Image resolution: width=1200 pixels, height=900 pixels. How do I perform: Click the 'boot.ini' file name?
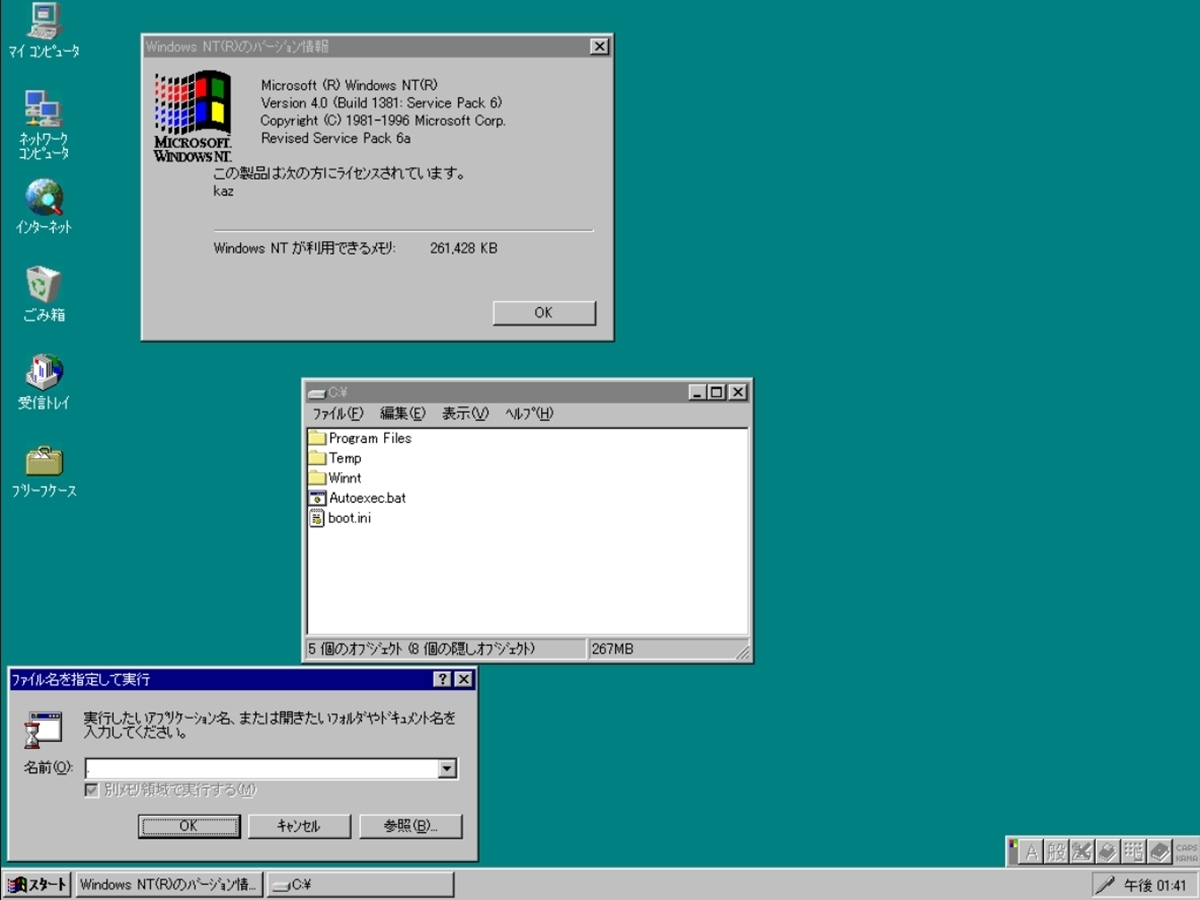pos(350,518)
